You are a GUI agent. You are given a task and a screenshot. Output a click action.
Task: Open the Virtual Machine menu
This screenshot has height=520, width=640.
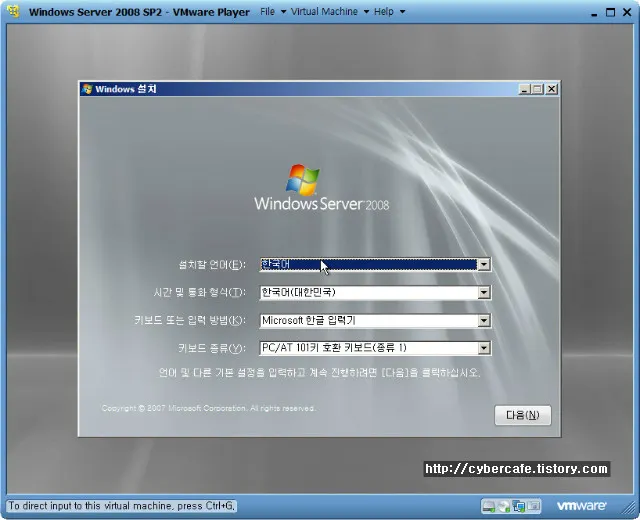[329, 12]
